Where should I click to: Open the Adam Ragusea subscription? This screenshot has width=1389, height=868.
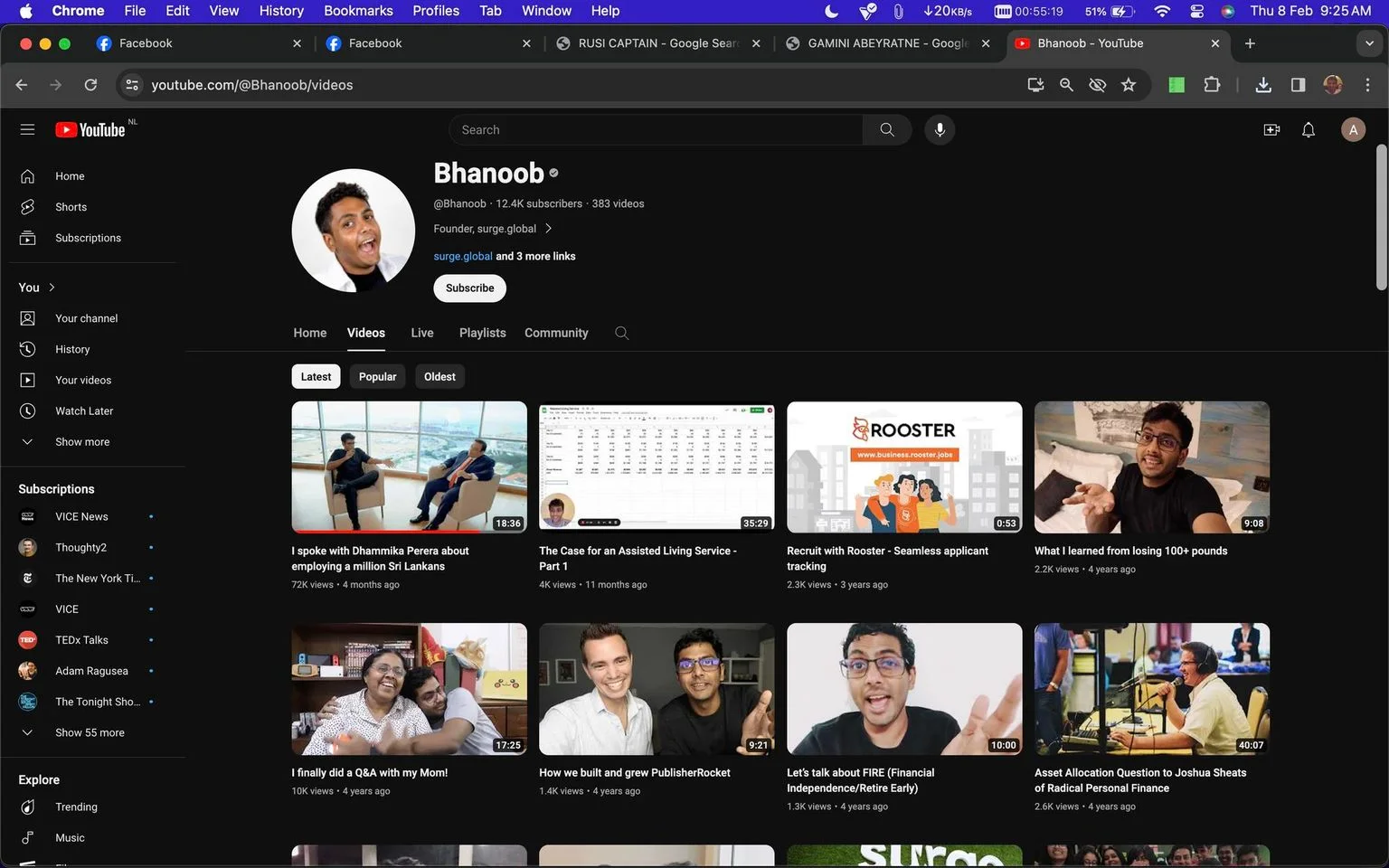pyautogui.click(x=92, y=671)
